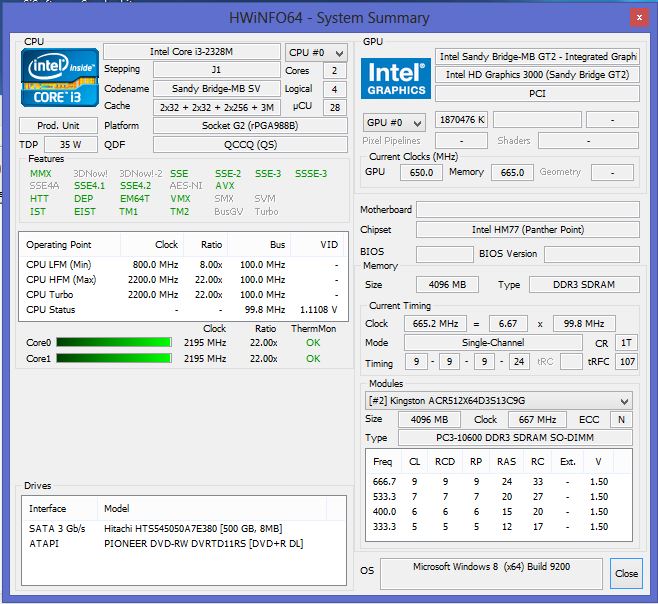Click the Turbo feature label
The width and height of the screenshot is (658, 604).
pos(266,212)
